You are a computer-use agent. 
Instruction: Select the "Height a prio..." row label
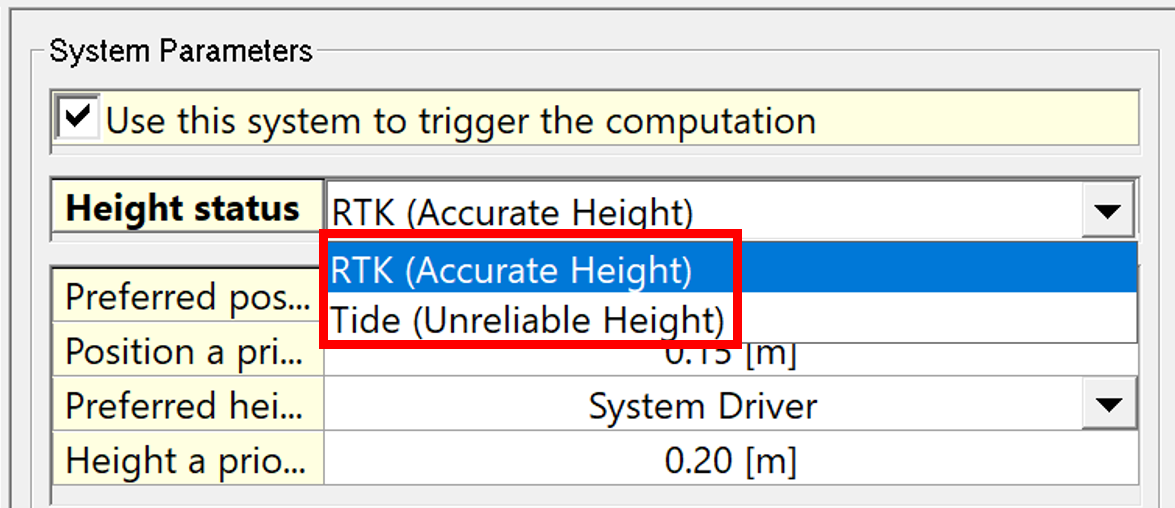(188, 461)
